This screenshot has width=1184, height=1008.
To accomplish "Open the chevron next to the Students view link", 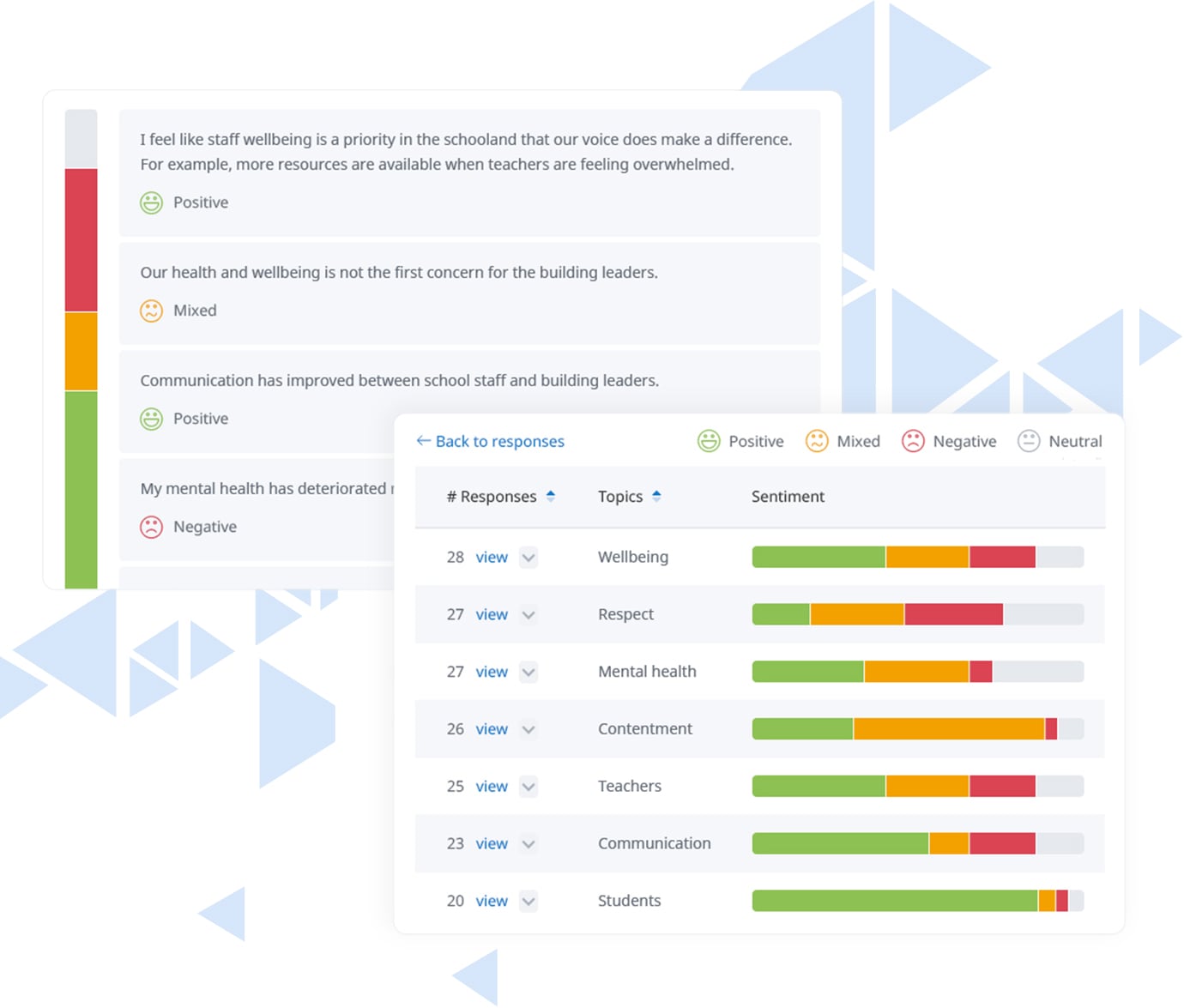I will [529, 901].
